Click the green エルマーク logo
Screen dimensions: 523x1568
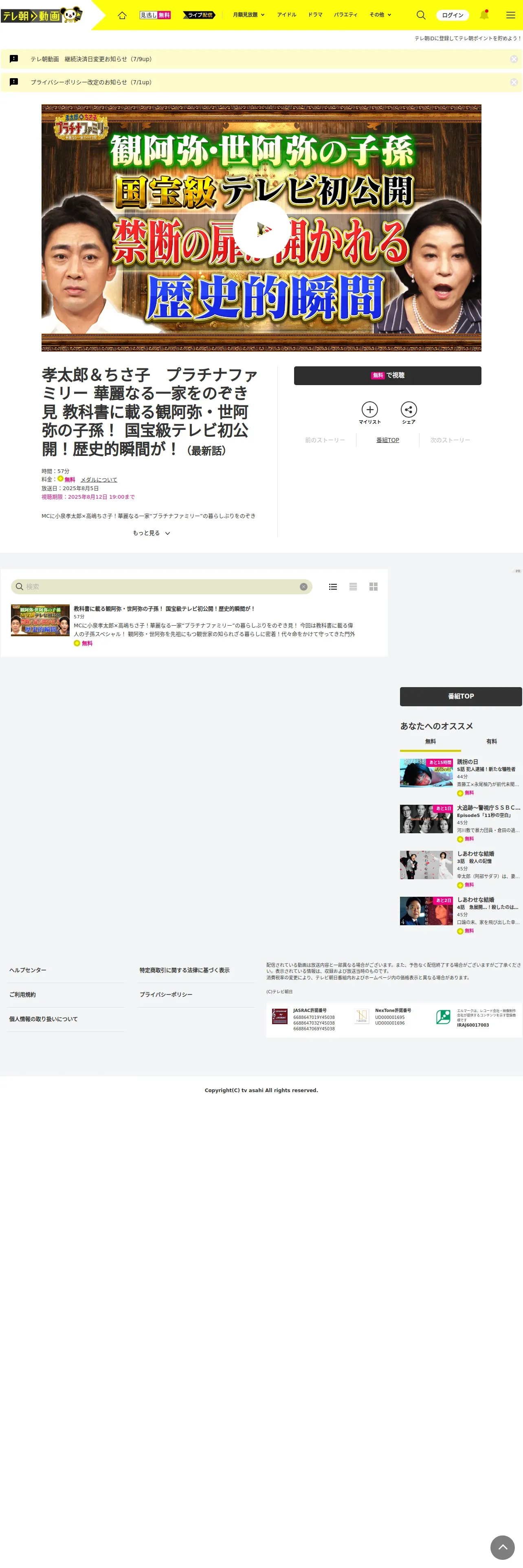click(x=443, y=1016)
